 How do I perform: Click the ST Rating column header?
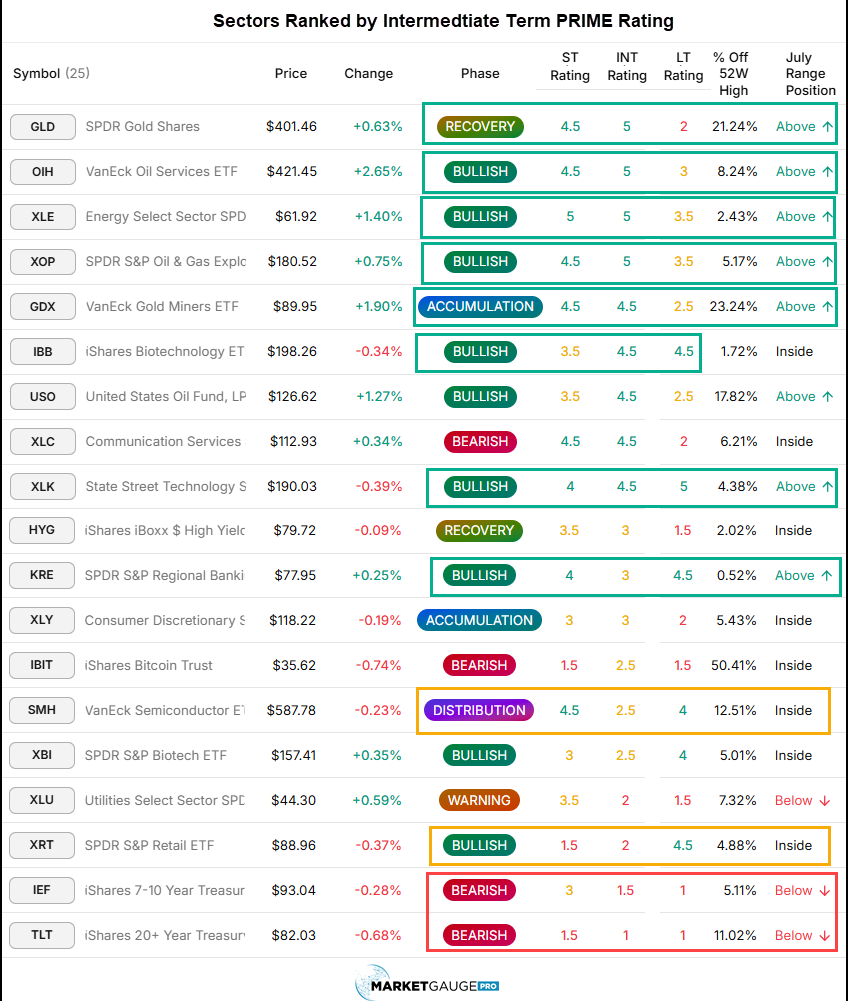(x=570, y=66)
